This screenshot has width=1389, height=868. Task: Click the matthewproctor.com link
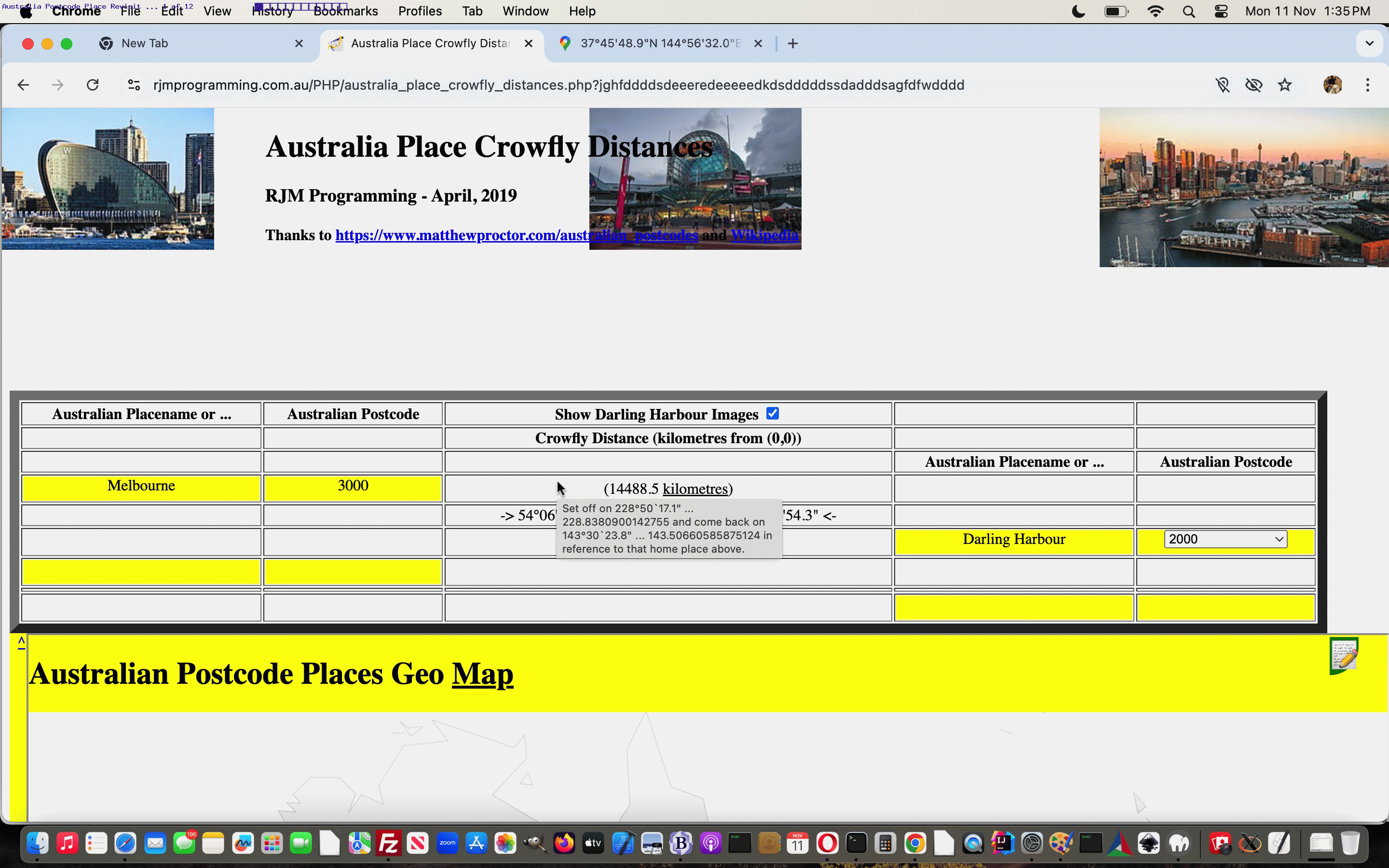516,235
